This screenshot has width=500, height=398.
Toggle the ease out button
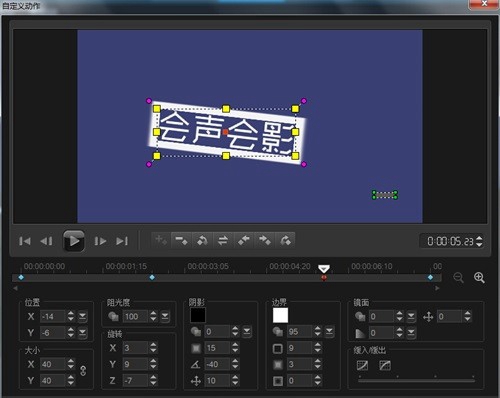click(x=385, y=365)
